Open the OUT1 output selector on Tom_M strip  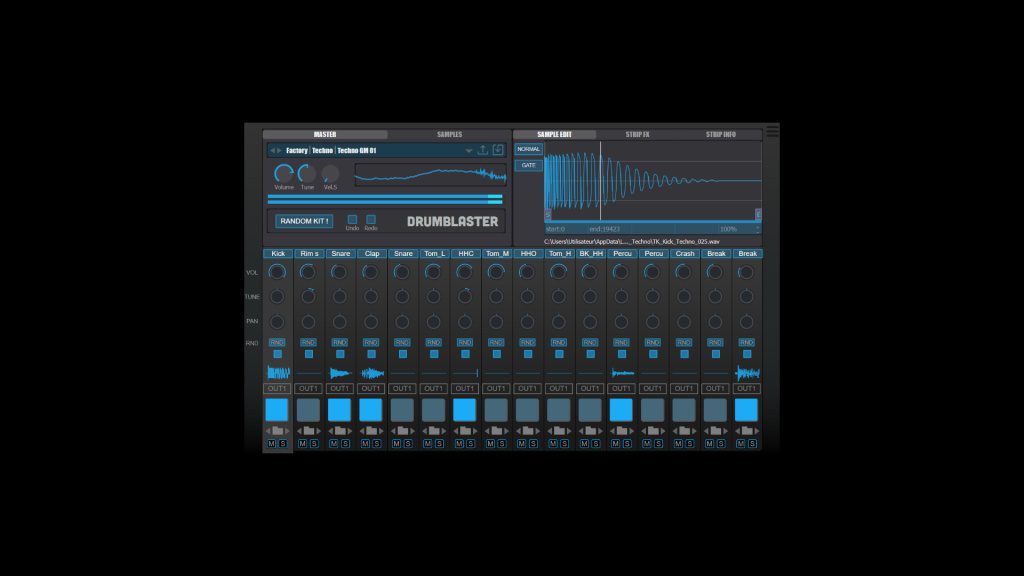click(496, 388)
